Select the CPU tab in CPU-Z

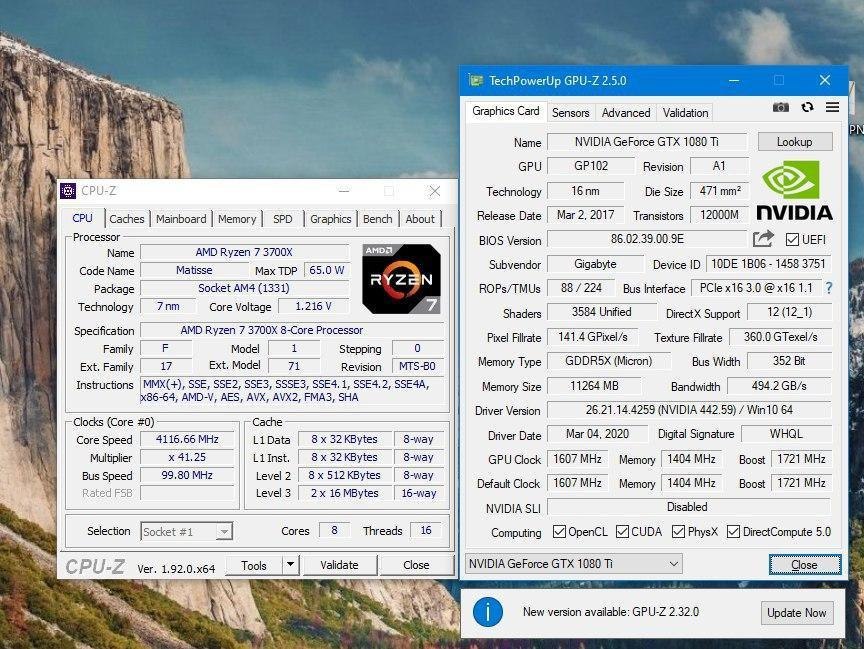pyautogui.click(x=83, y=218)
